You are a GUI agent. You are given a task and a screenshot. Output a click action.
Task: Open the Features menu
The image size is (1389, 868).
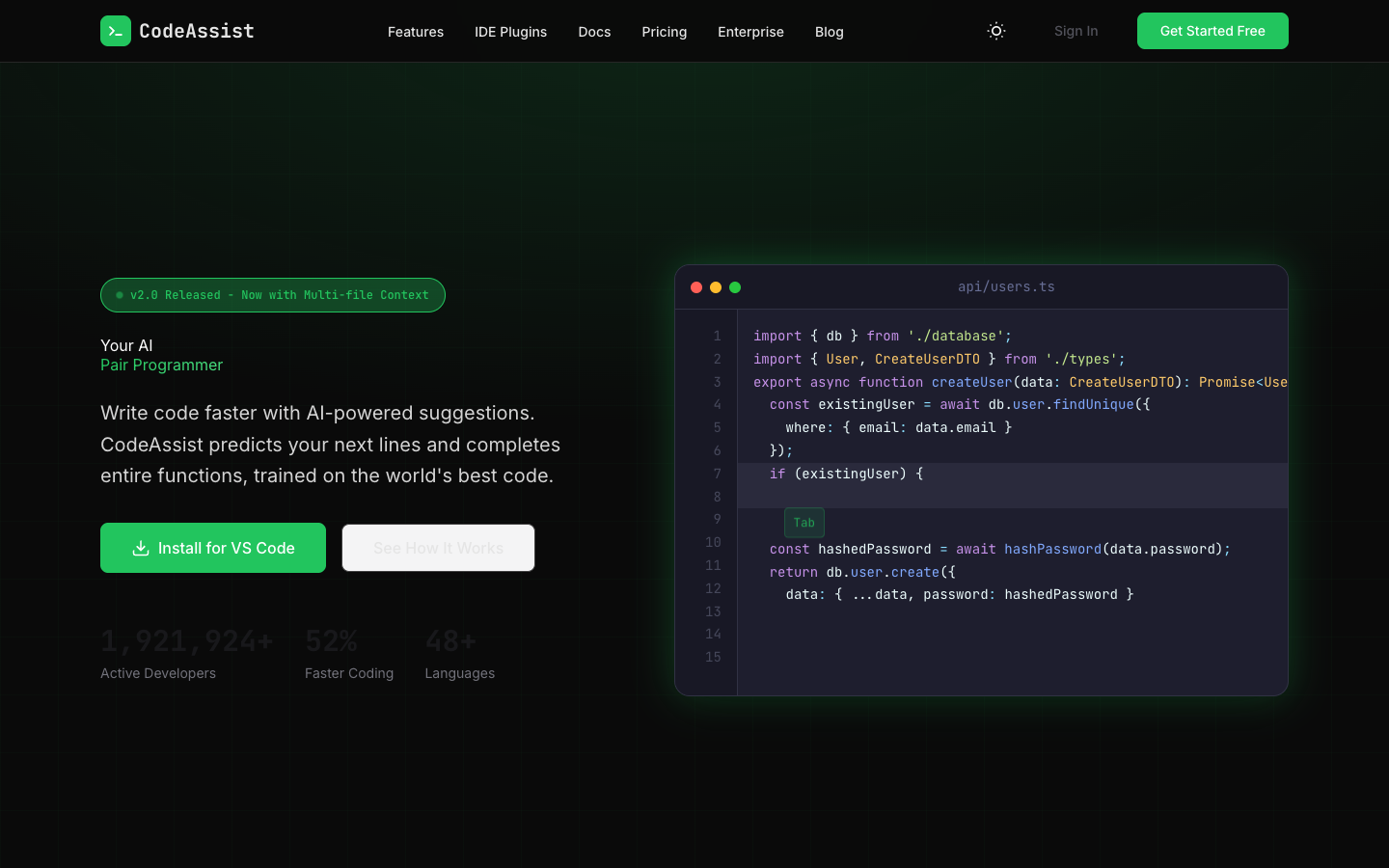[416, 32]
